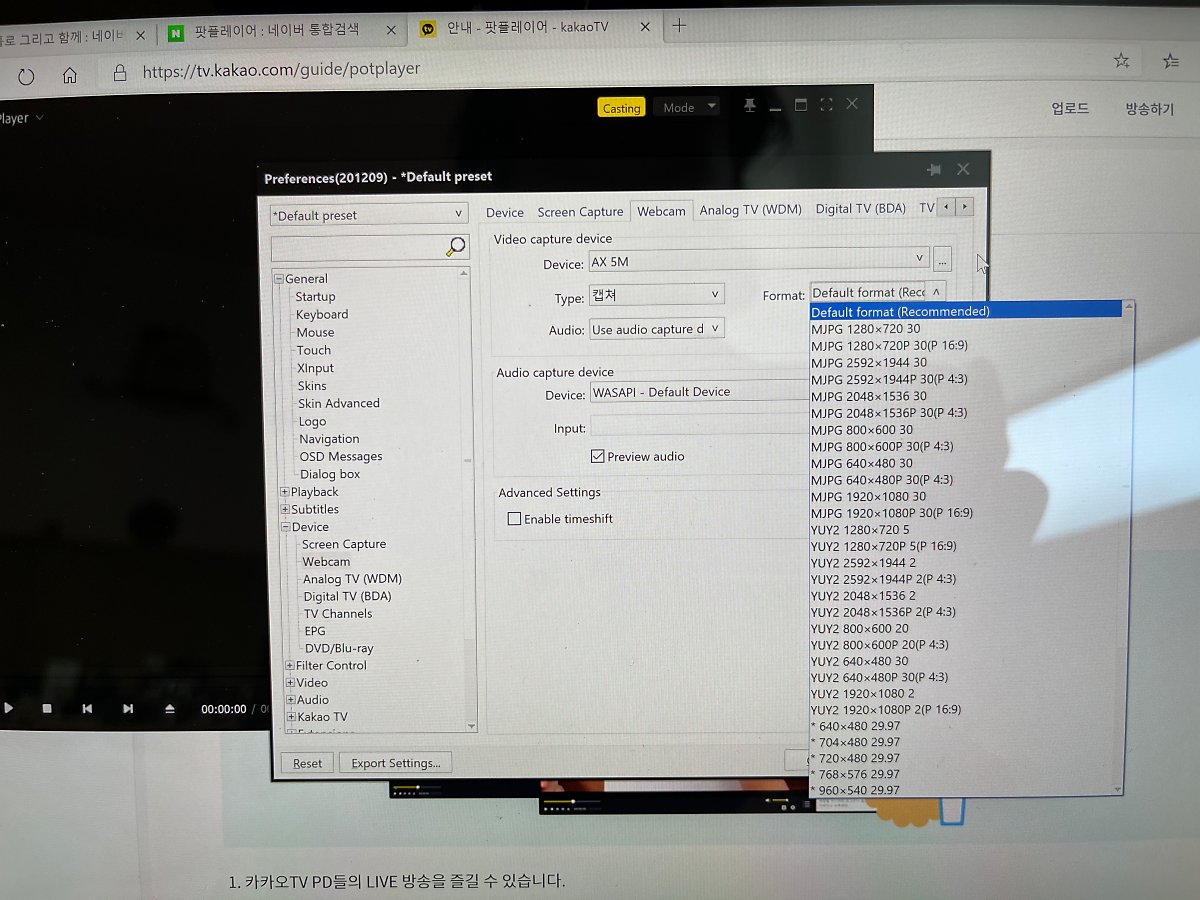Click Export Settings button
The width and height of the screenshot is (1200, 900).
point(396,763)
